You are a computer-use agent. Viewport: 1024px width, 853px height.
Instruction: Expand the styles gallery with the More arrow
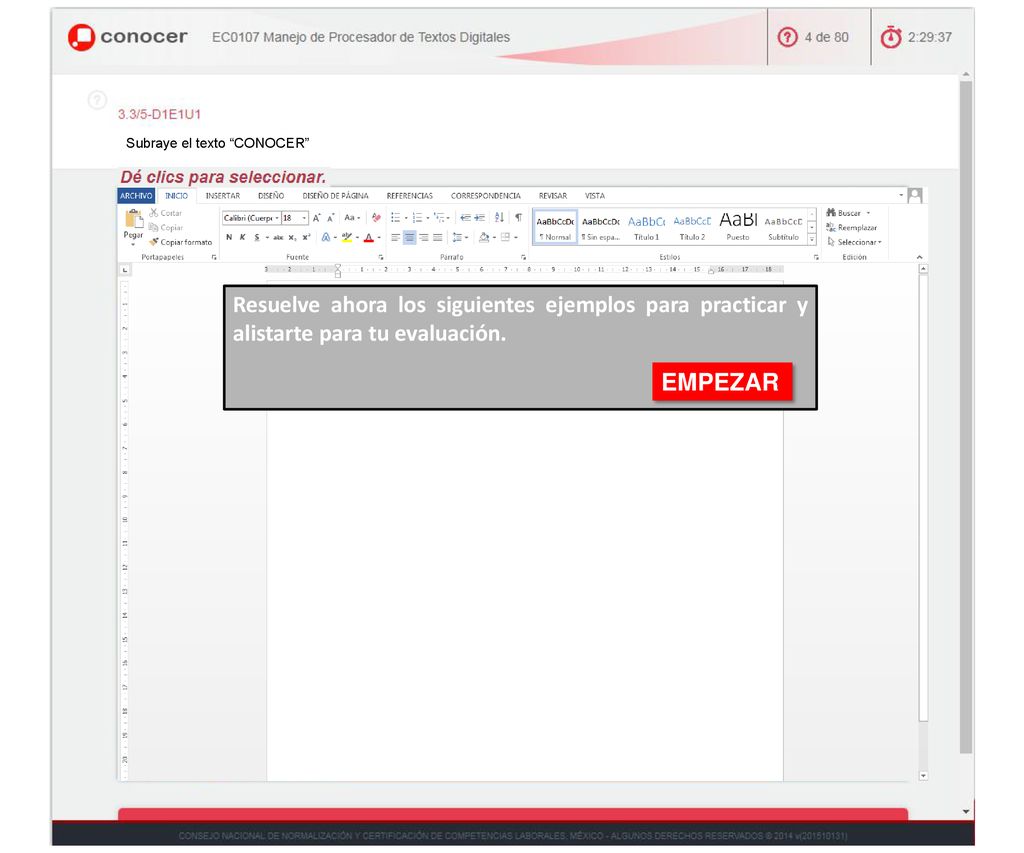(x=812, y=240)
